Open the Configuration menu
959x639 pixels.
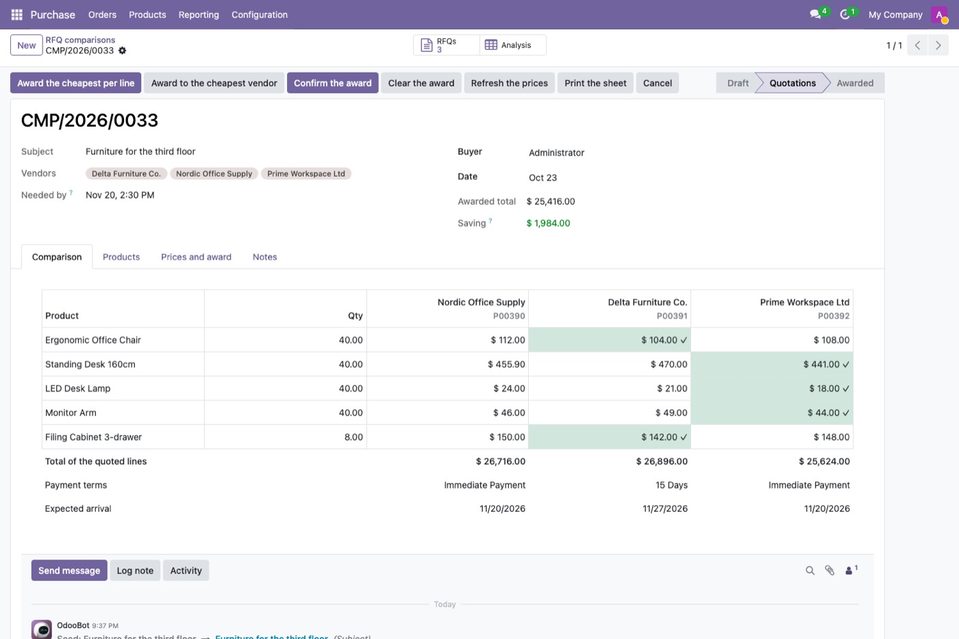point(259,15)
